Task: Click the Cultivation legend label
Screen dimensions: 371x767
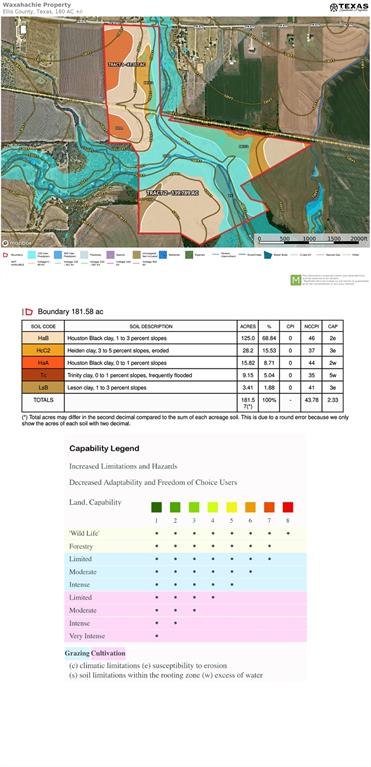Action: tap(108, 653)
